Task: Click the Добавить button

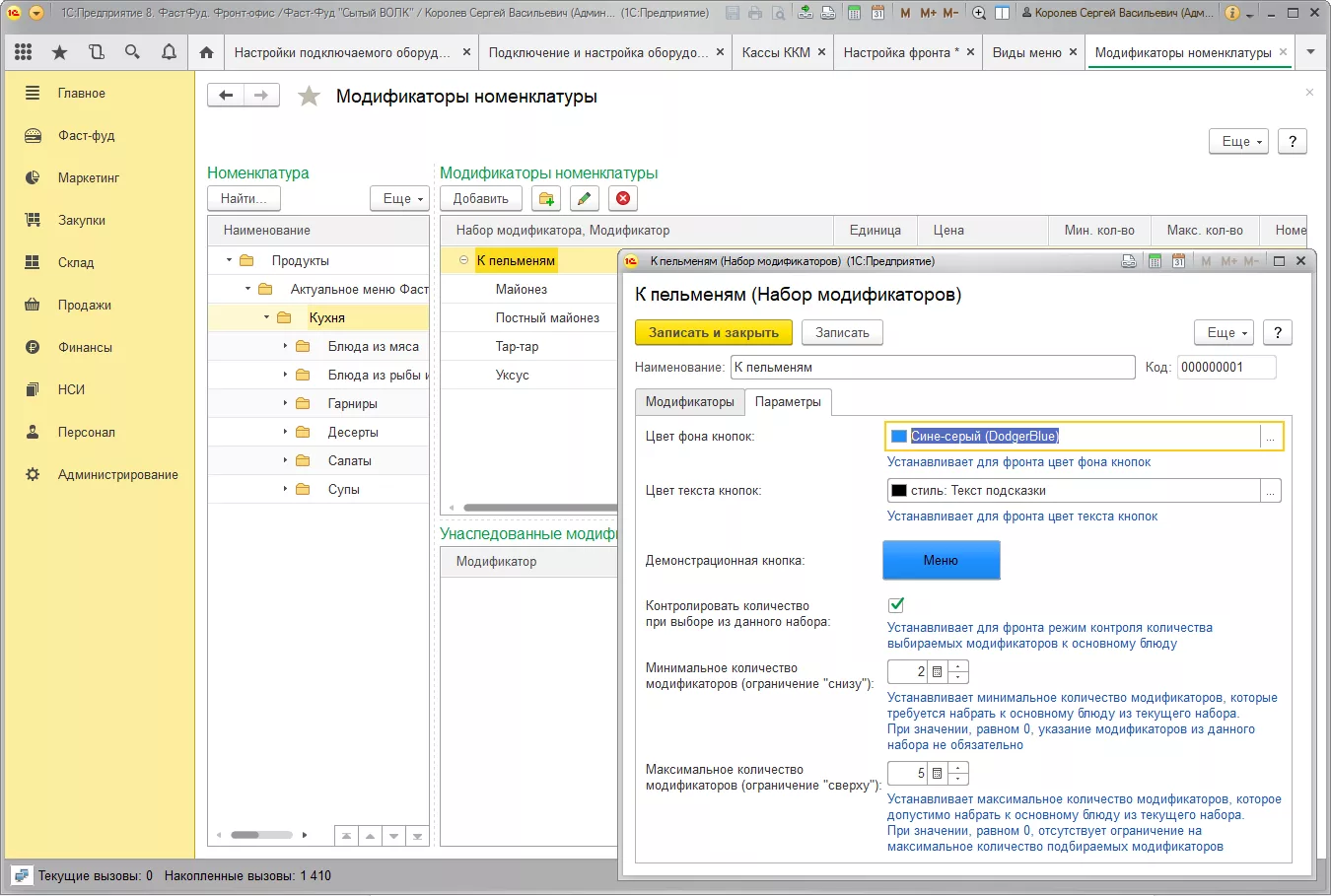Action: 481,198
